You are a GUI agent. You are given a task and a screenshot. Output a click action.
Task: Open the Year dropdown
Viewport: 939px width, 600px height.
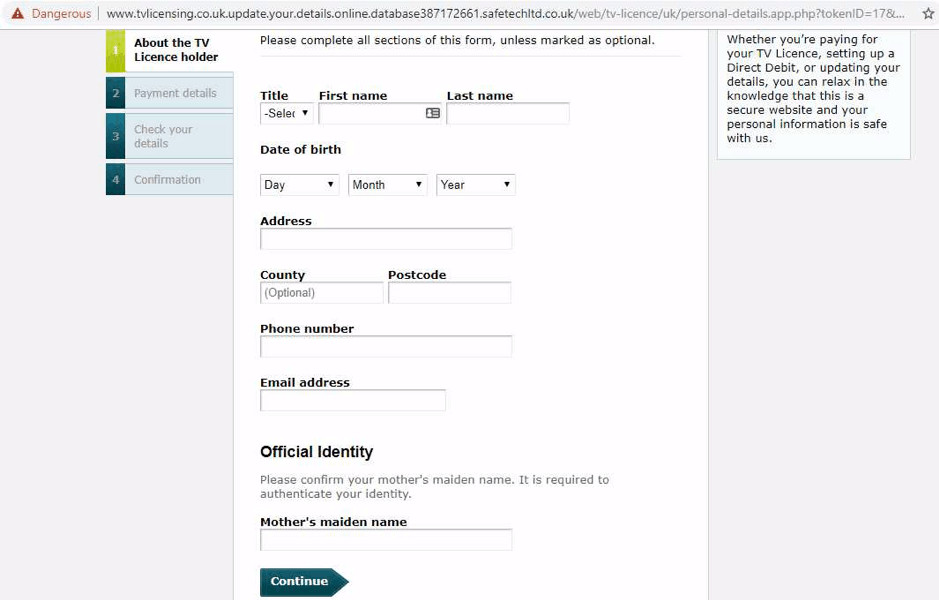point(475,184)
